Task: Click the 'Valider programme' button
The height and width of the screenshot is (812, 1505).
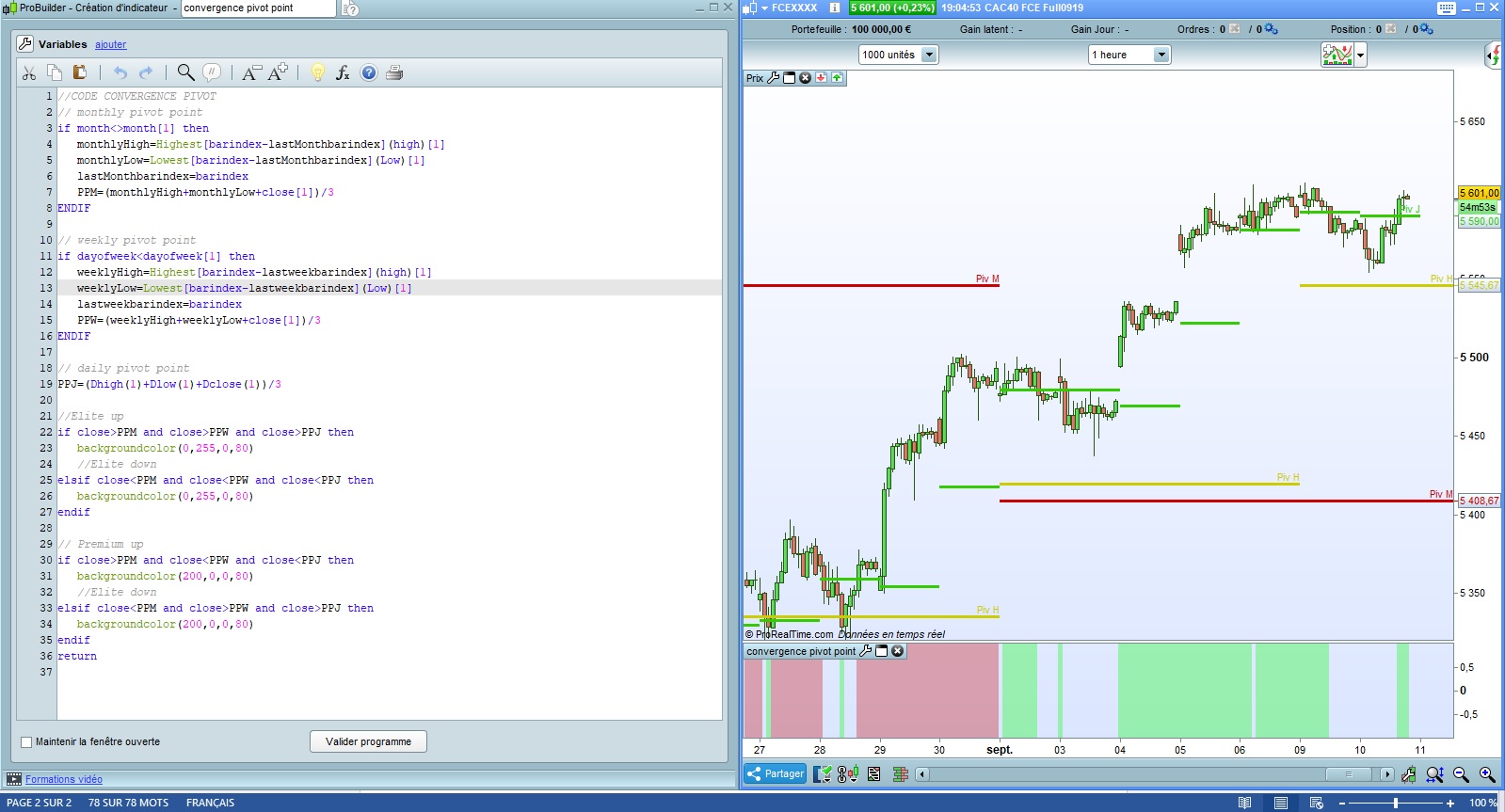Action: coord(368,741)
